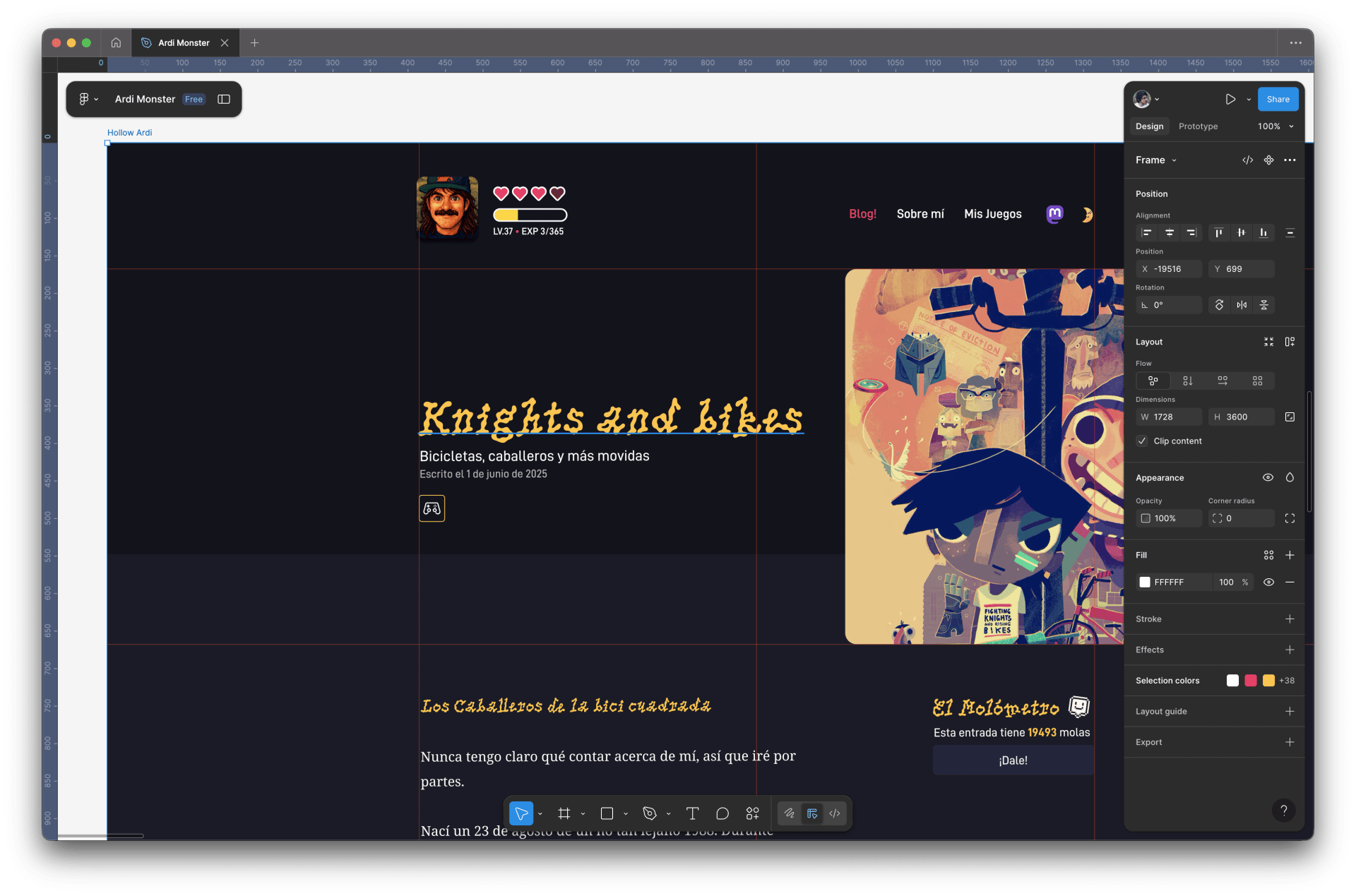Open the Actions menu in the toolbar

click(x=751, y=813)
